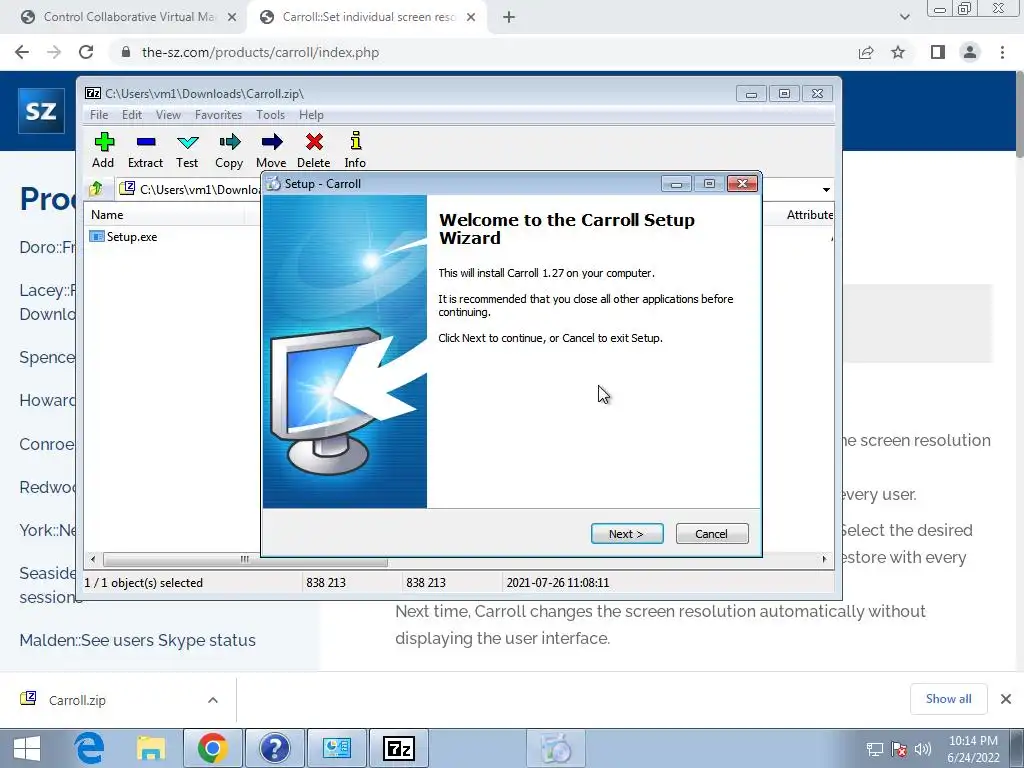Click 7-Zip scrollbar left arrow
1024x768 pixels.
point(93,559)
